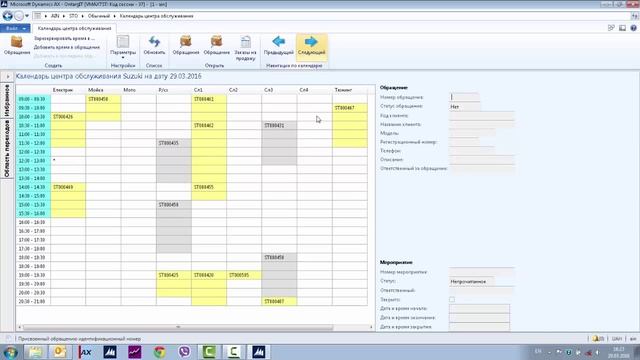Screen dimensions: 640x360
Task: Click the Обращение icon in the Создать group
Action: [x=17, y=45]
